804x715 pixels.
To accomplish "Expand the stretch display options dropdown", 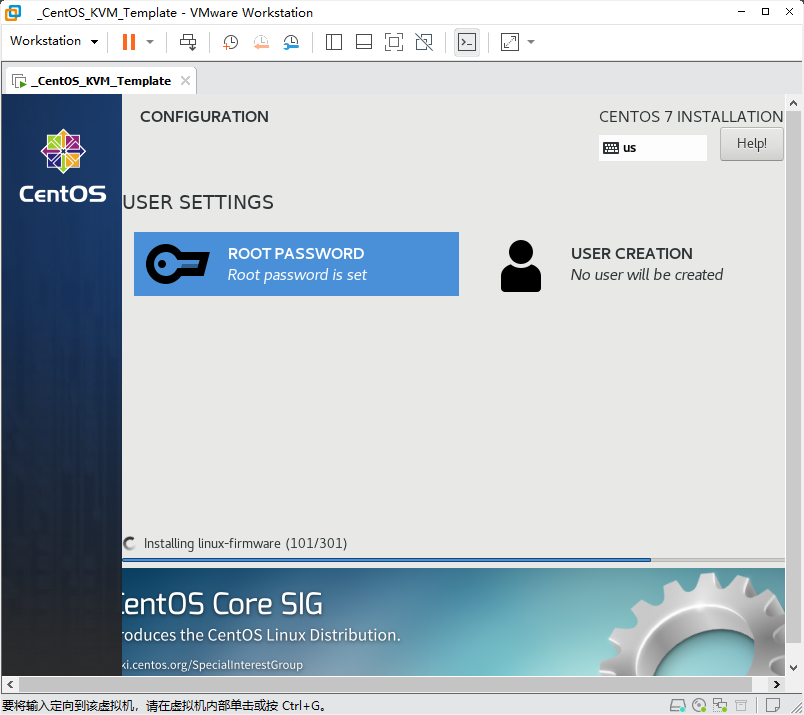I will (531, 42).
